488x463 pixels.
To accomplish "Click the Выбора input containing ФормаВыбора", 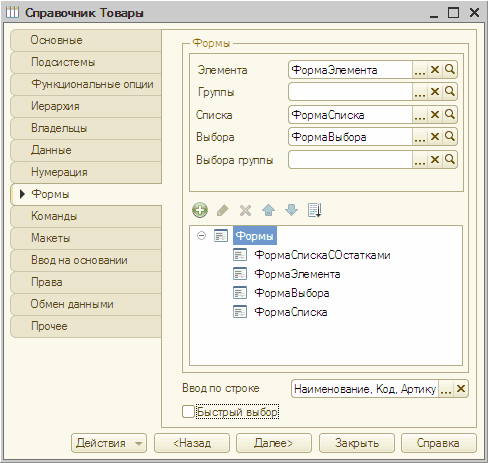I will point(350,137).
